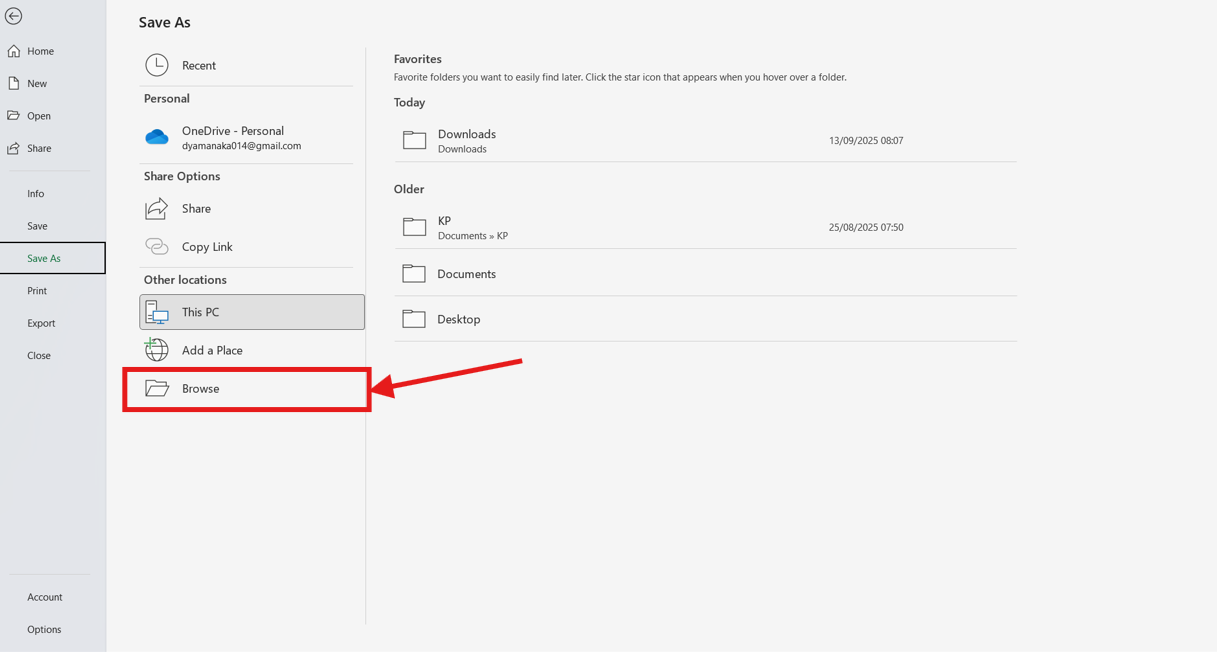Viewport: 1217px width, 652px height.
Task: Click the Copy Link chain icon
Action: 157,246
